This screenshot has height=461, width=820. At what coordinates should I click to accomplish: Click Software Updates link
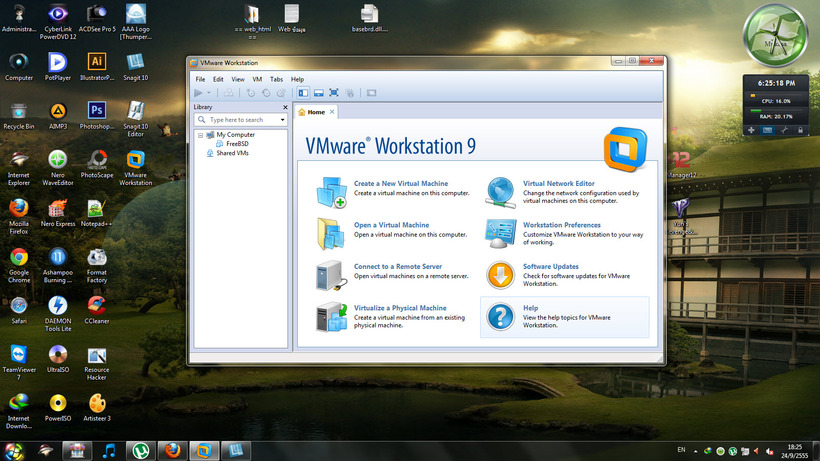pyautogui.click(x=551, y=267)
